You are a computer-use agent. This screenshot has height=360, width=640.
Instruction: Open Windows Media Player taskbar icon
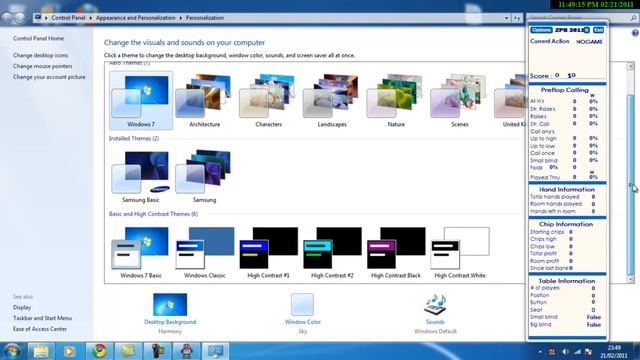(x=69, y=351)
